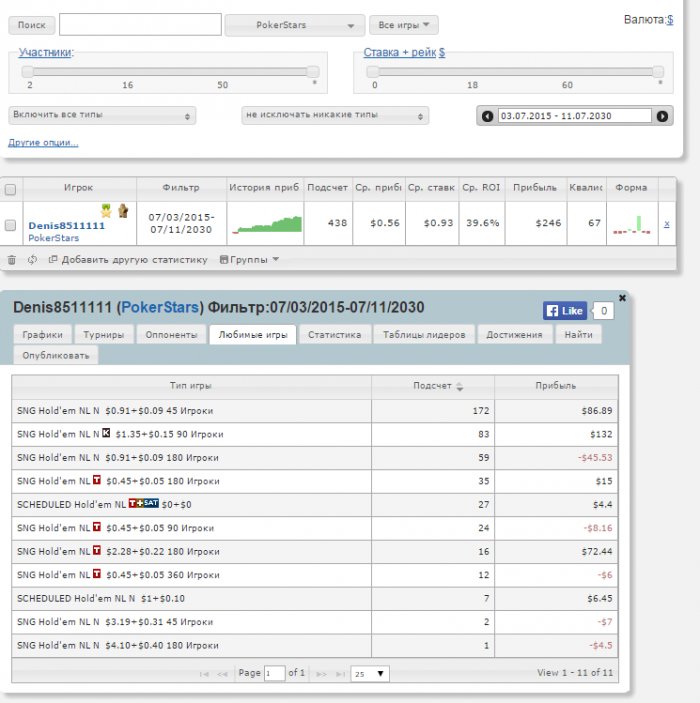Open the Все игры games dropdown
The image size is (700, 703).
(x=404, y=25)
